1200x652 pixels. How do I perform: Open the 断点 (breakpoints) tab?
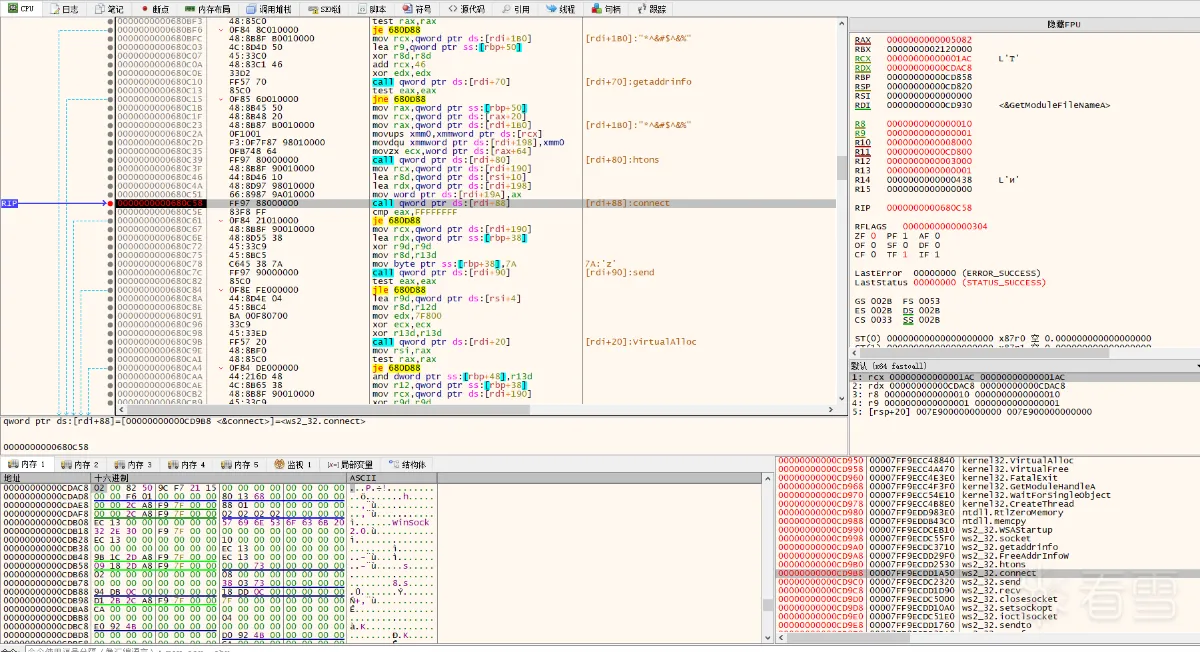coord(156,8)
